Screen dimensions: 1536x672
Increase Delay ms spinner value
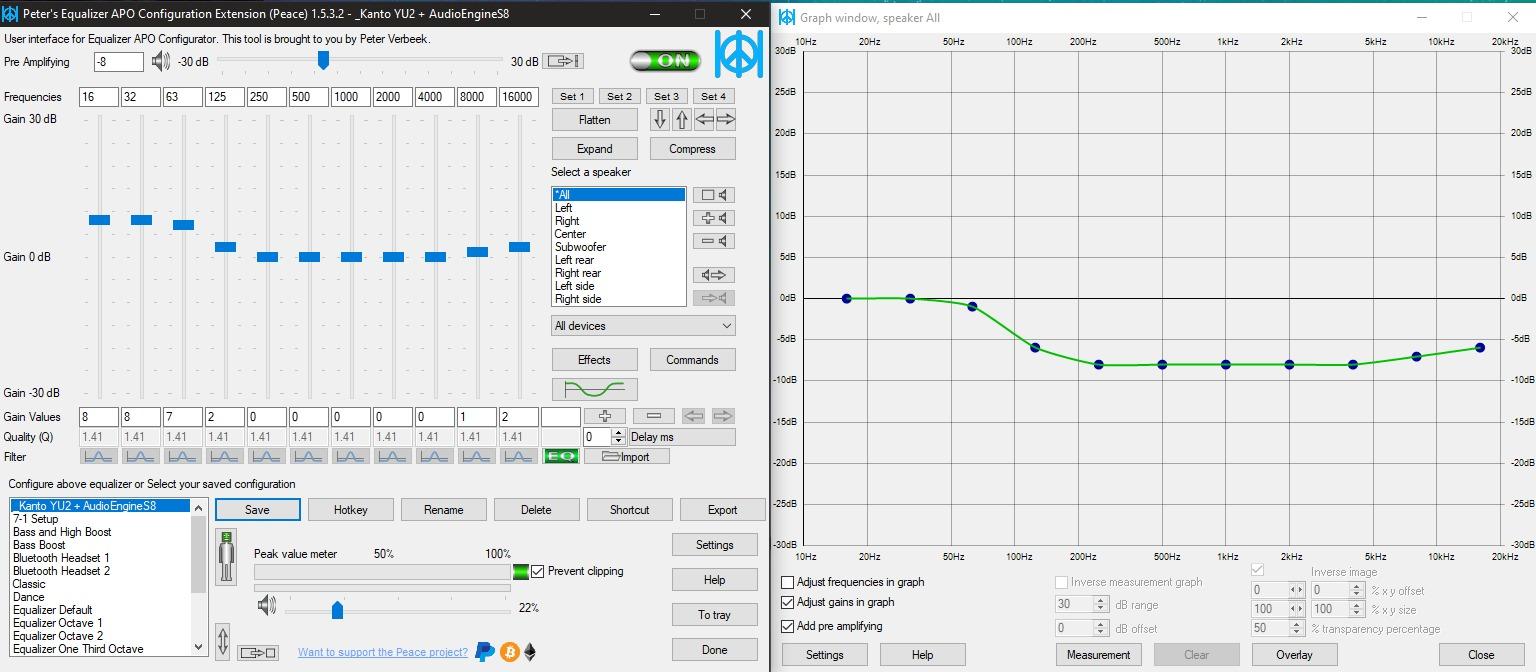620,433
